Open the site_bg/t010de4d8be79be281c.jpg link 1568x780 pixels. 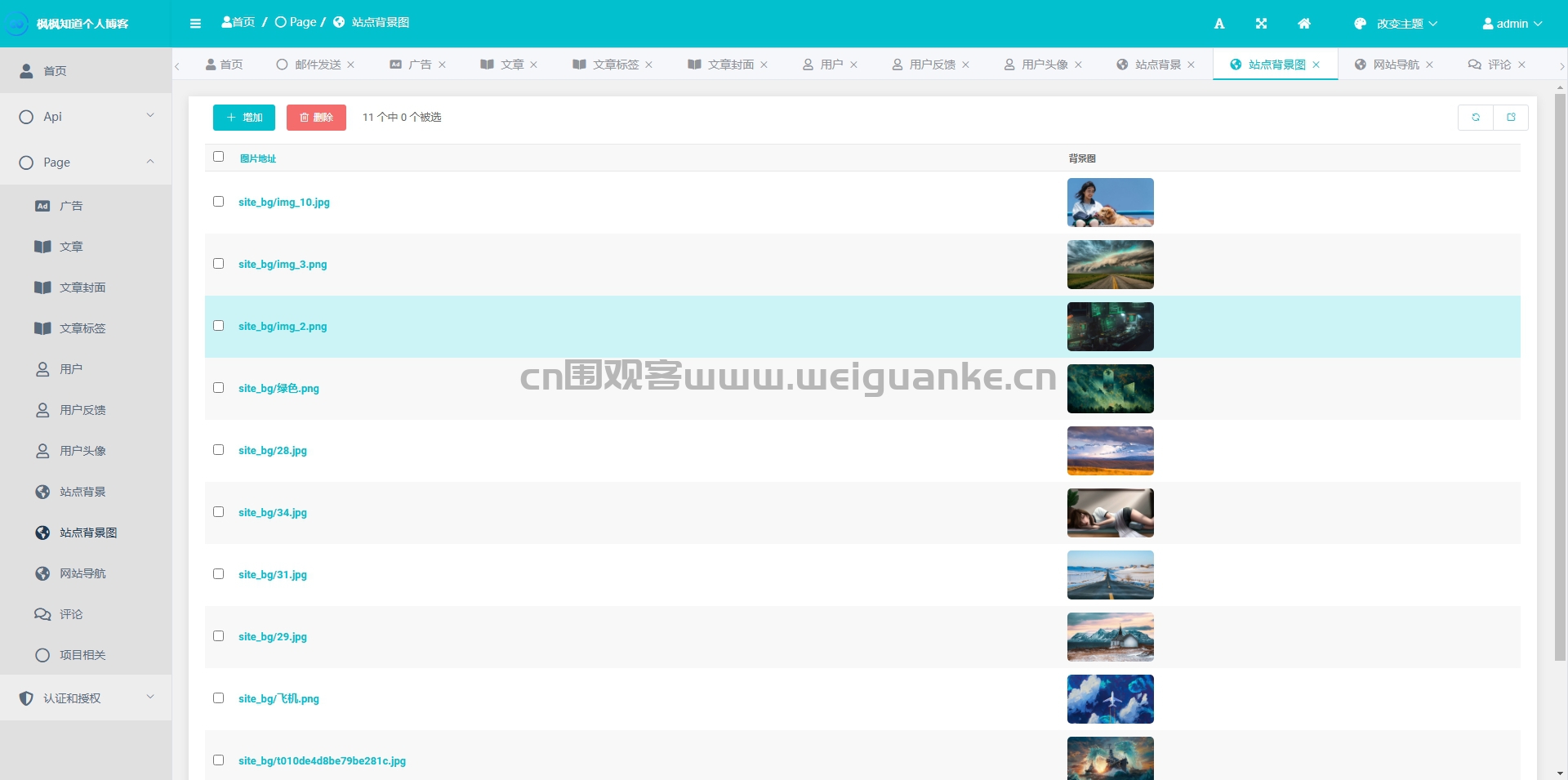pyautogui.click(x=322, y=761)
